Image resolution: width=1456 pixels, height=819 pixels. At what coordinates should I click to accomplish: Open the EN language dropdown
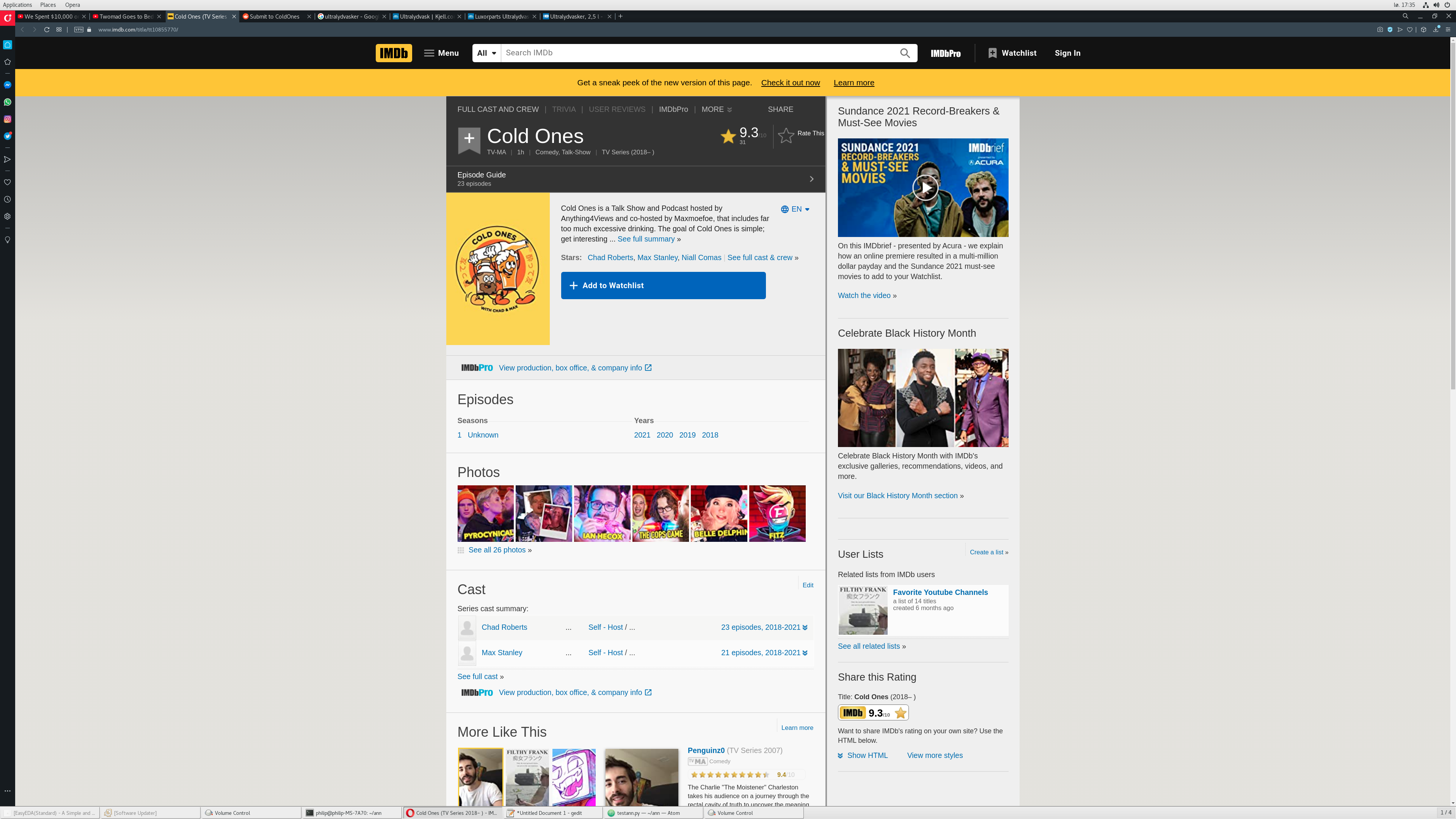pos(795,209)
